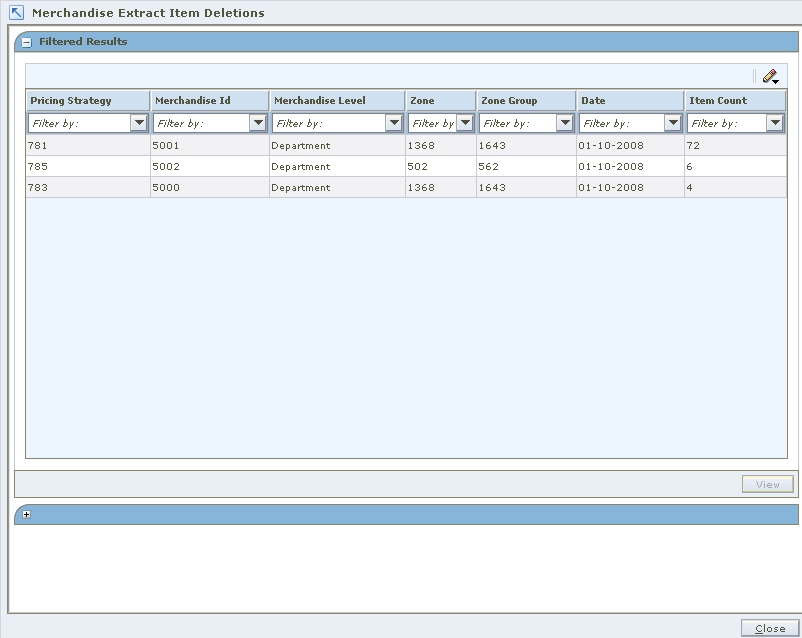
Task: Sort by Zone column header
Action: pos(441,100)
